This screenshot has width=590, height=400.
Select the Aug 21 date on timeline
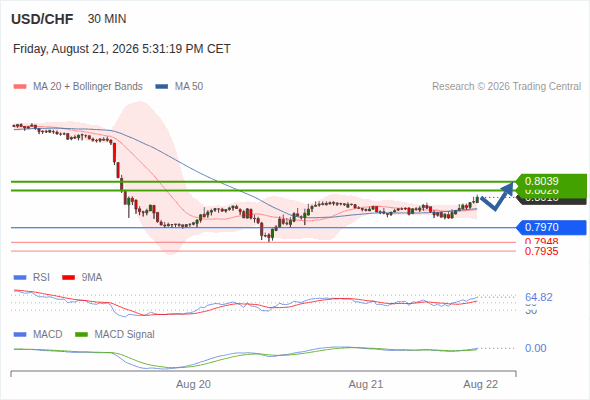366,384
